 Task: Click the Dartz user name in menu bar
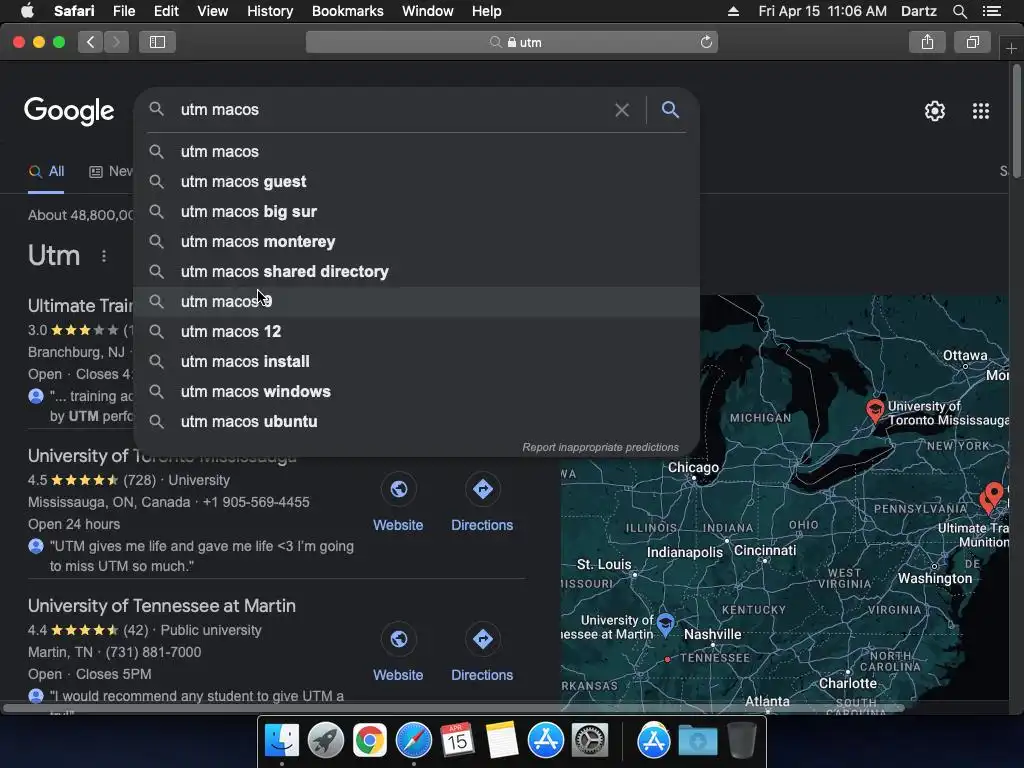919,11
